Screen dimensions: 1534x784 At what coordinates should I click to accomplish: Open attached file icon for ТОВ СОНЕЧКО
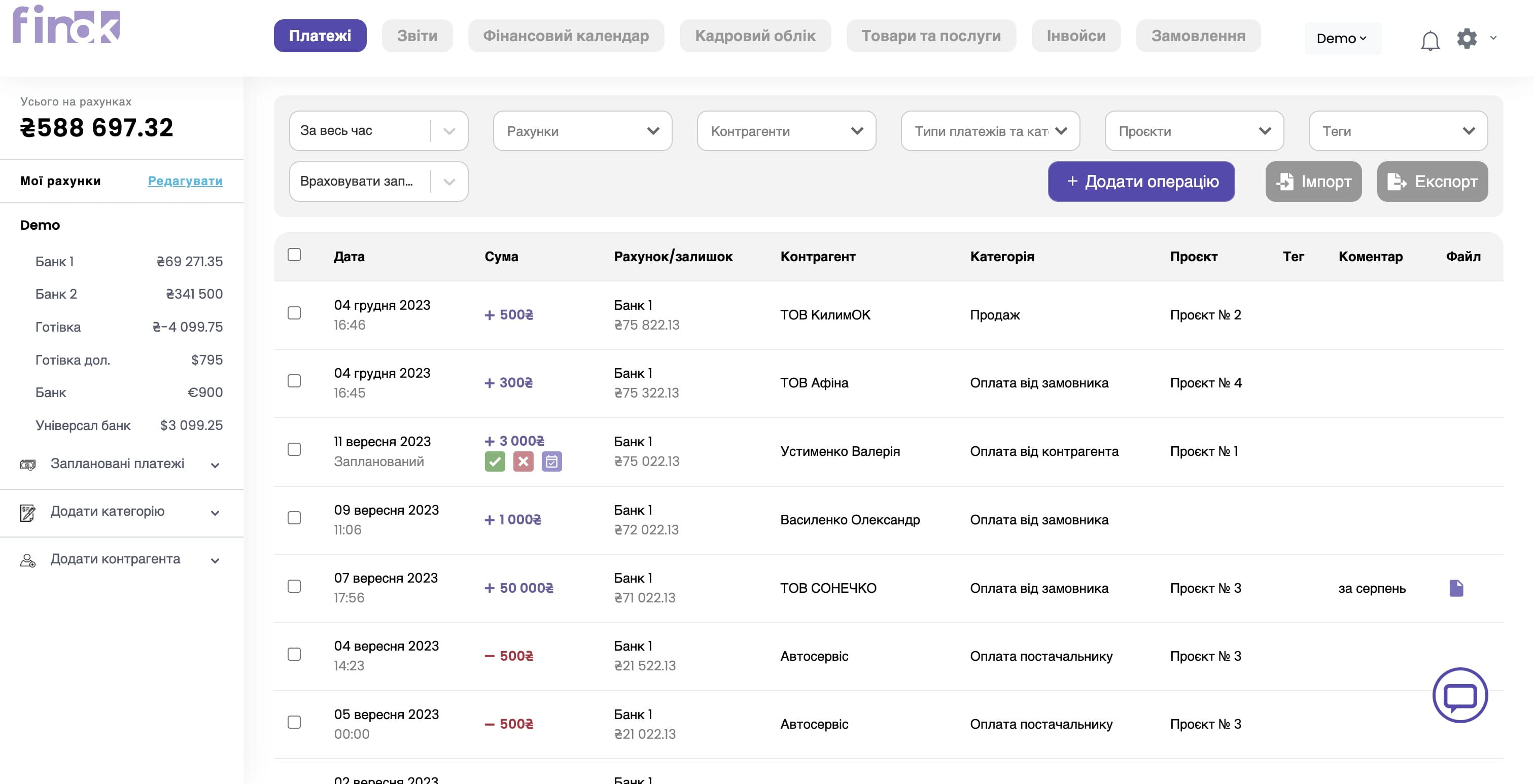tap(1456, 588)
